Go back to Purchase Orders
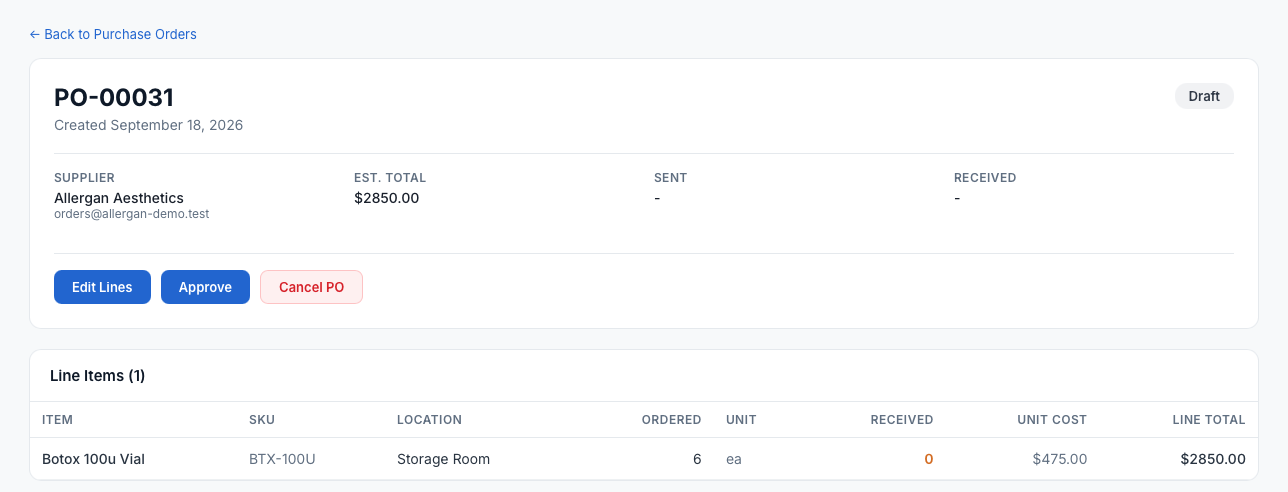The width and height of the screenshot is (1288, 492). pyautogui.click(x=113, y=34)
